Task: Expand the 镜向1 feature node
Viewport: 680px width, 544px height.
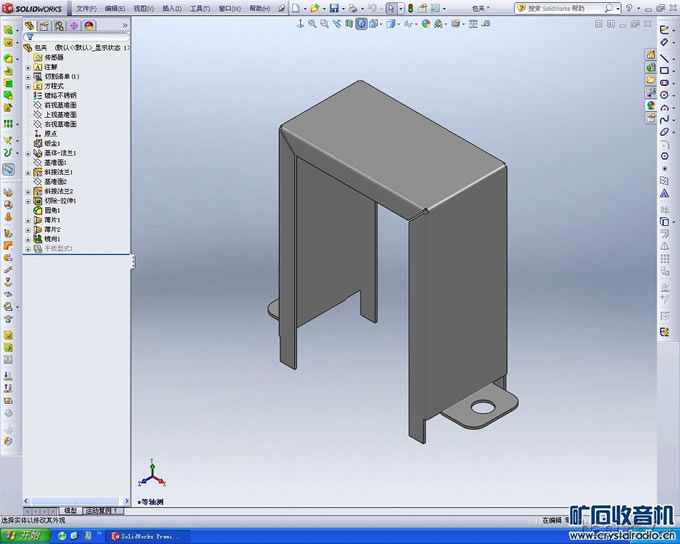Action: (x=28, y=239)
